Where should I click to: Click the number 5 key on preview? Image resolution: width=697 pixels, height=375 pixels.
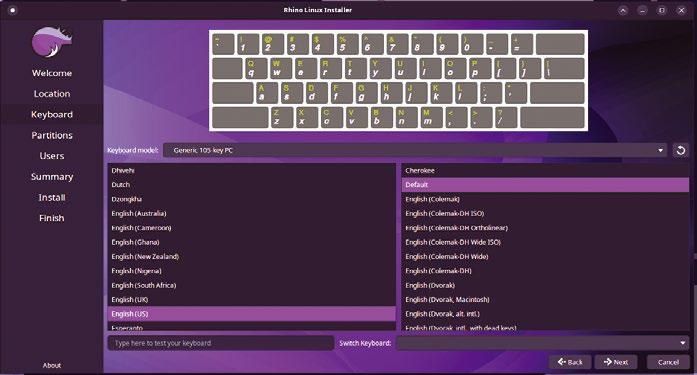click(347, 44)
